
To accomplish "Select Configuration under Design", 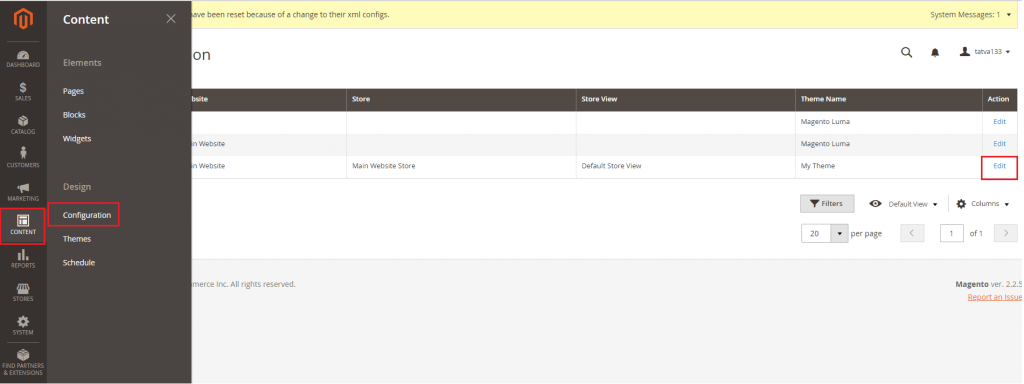I will point(87,215).
